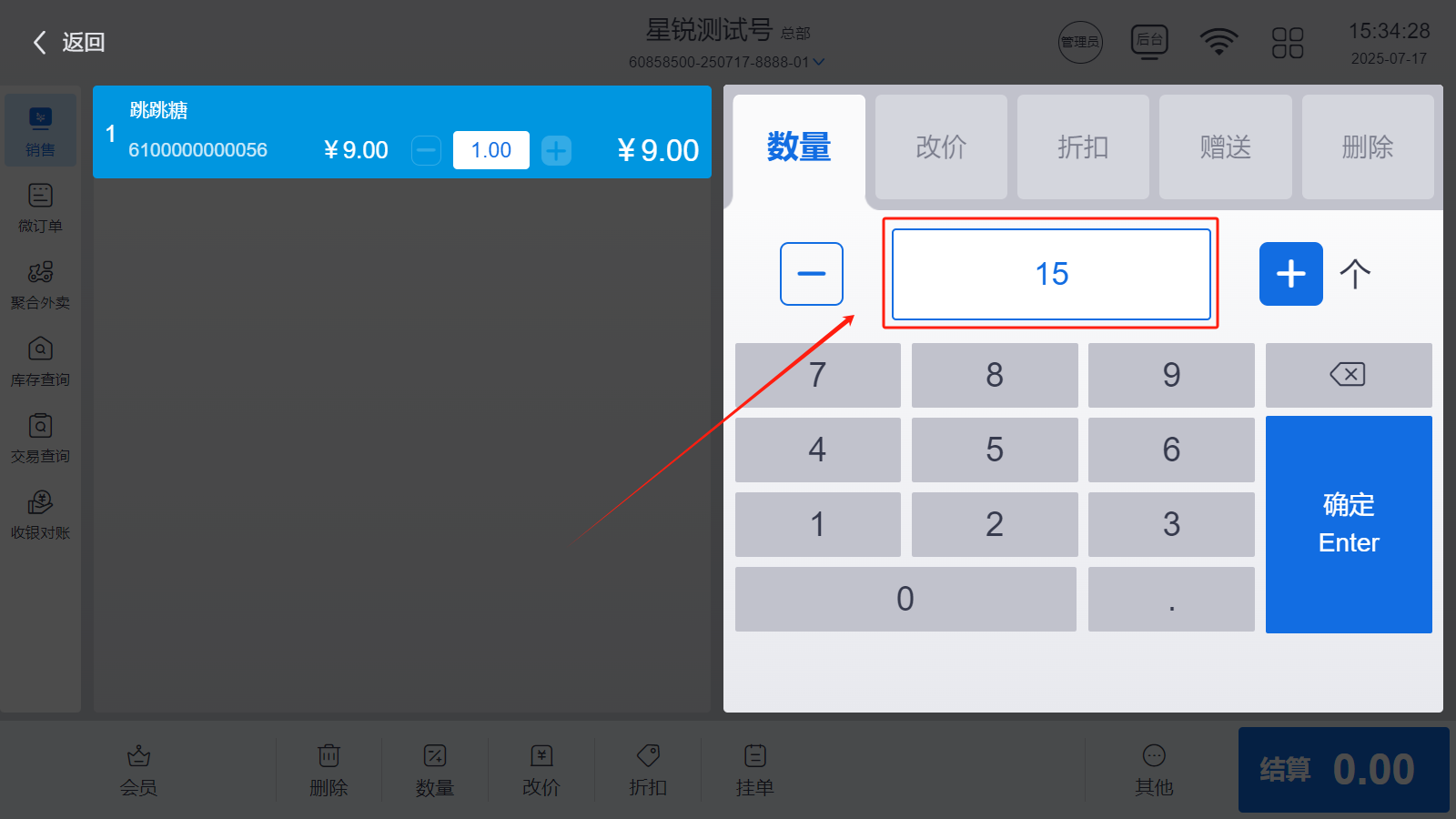This screenshot has width=1456, height=819.
Task: Expand the terminal number 60858500 dropdown
Action: [818, 62]
